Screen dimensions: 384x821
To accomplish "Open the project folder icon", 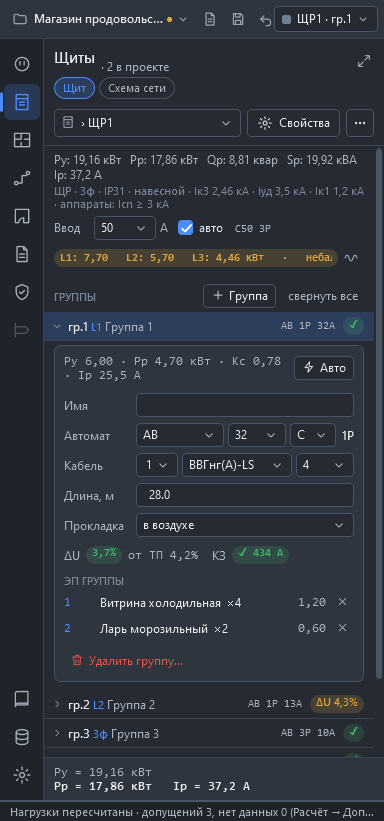I will [20, 19].
